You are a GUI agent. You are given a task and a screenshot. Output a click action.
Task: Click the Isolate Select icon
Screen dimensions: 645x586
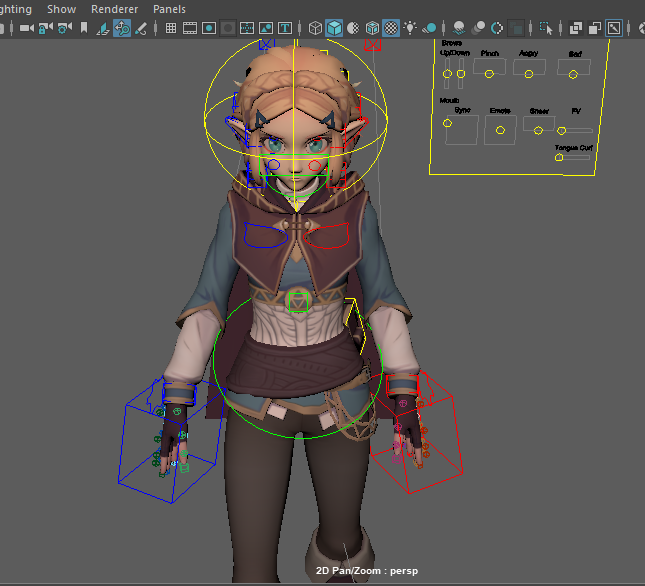(546, 28)
